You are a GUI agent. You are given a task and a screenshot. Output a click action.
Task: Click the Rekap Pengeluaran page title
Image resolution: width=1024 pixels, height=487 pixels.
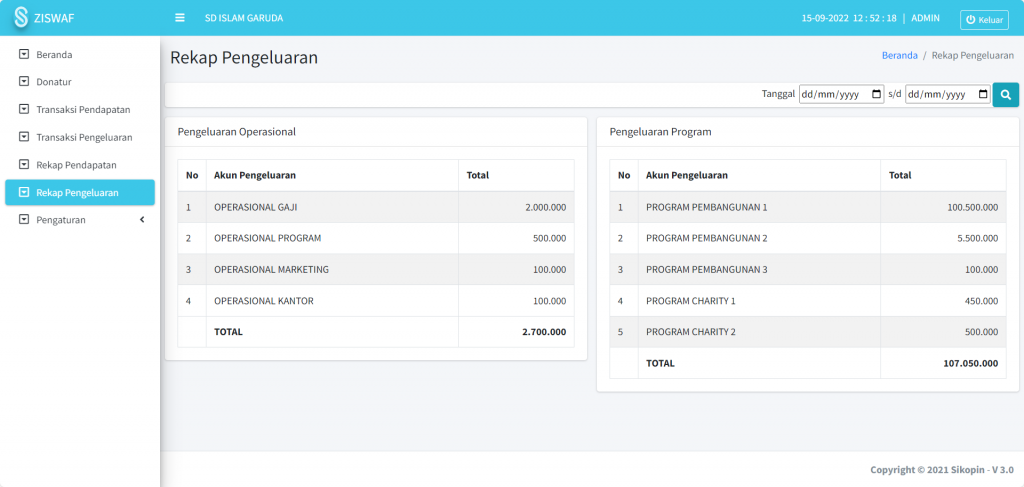(x=244, y=57)
